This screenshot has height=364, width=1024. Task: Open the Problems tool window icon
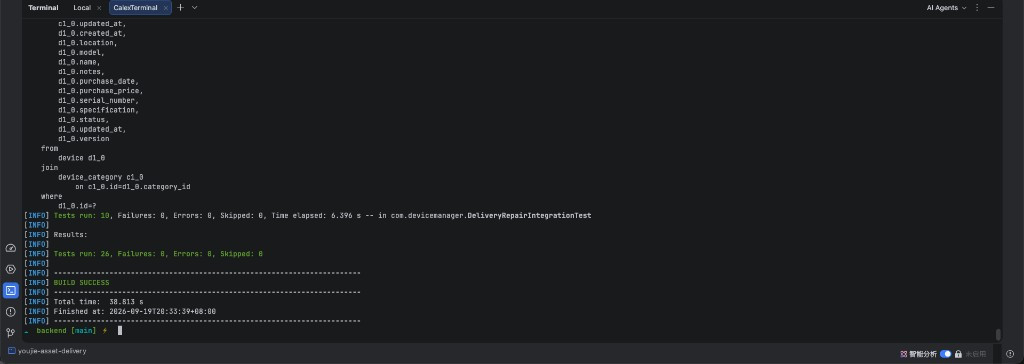tap(10, 312)
